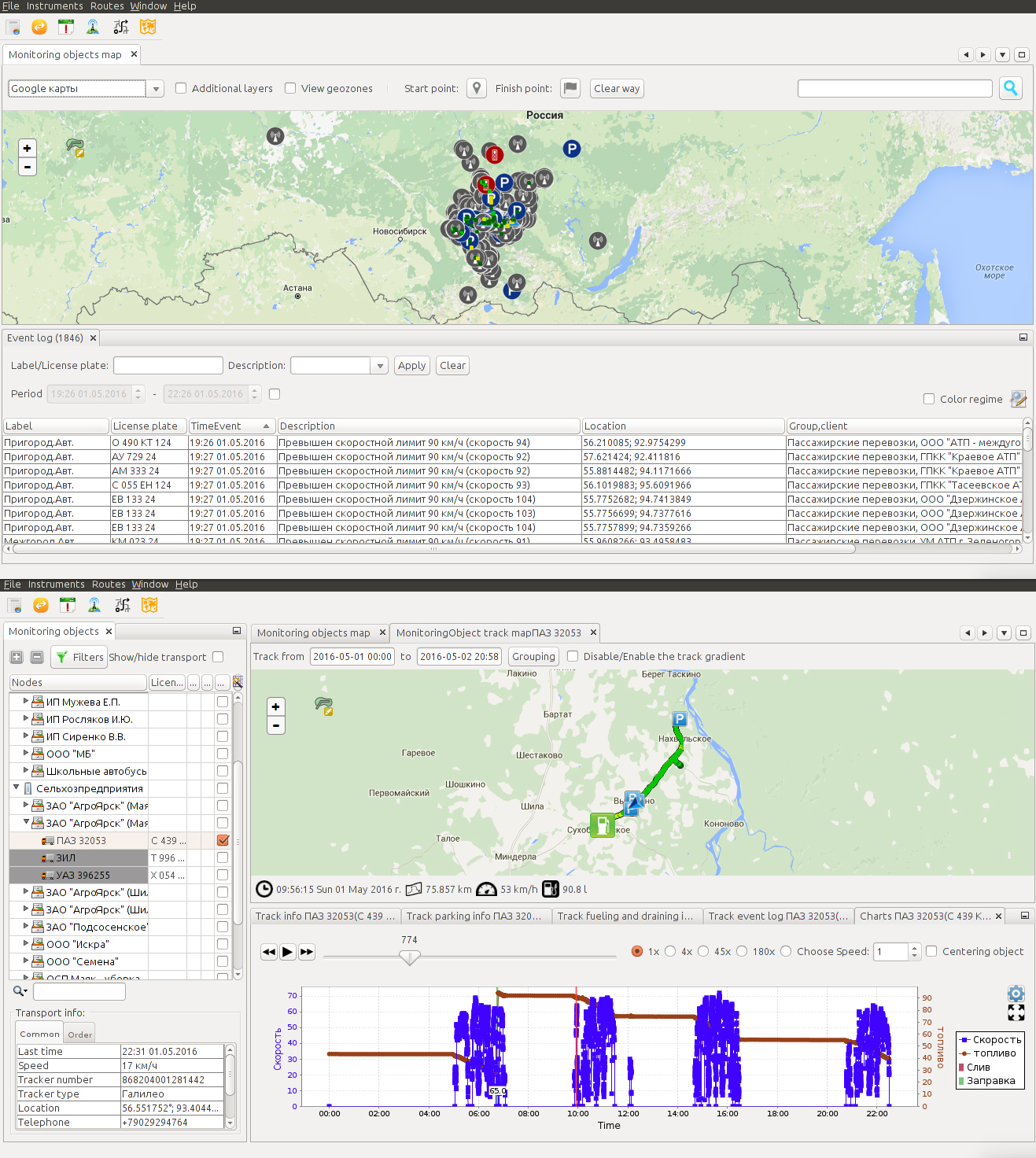Open the Description combo box dropdown
The width and height of the screenshot is (1036, 1158).
[380, 366]
